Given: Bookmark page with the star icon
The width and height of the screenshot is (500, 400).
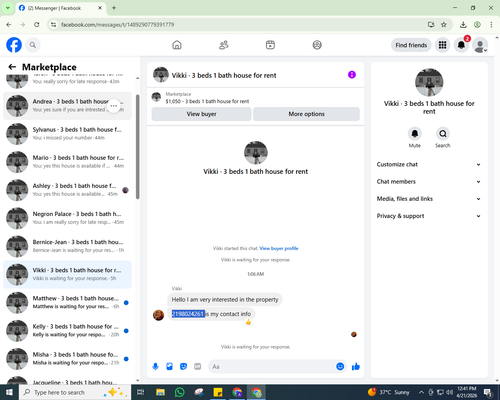Looking at the screenshot, I should [x=444, y=24].
